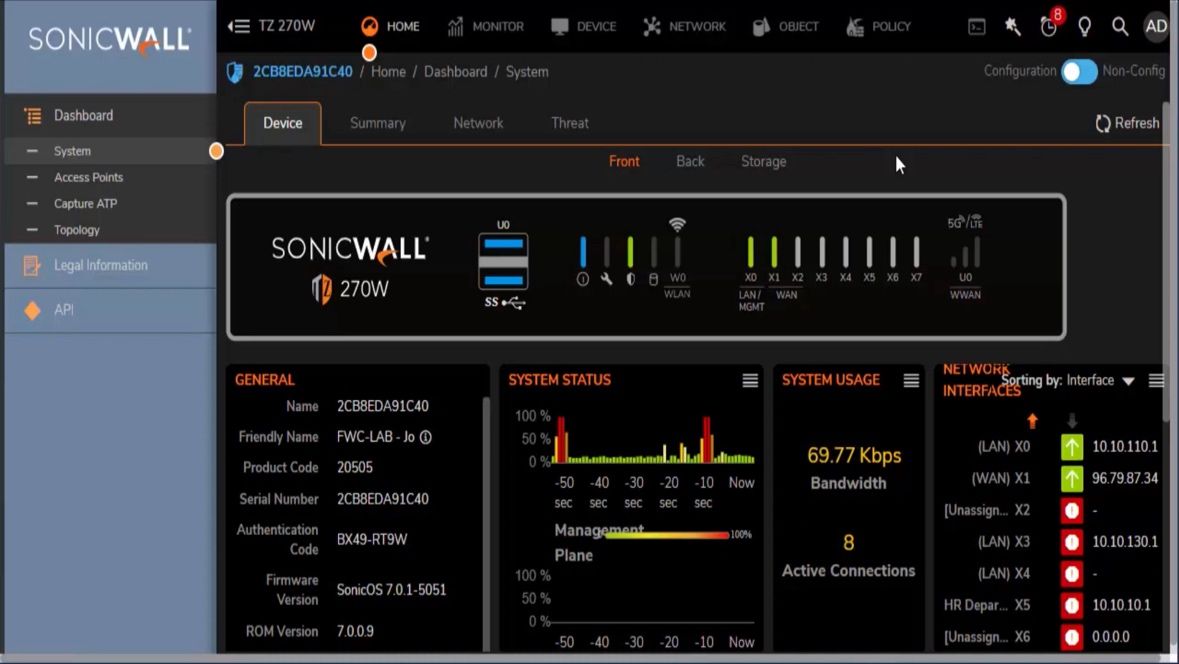Open Capture ATP in the sidebar

[110, 204]
